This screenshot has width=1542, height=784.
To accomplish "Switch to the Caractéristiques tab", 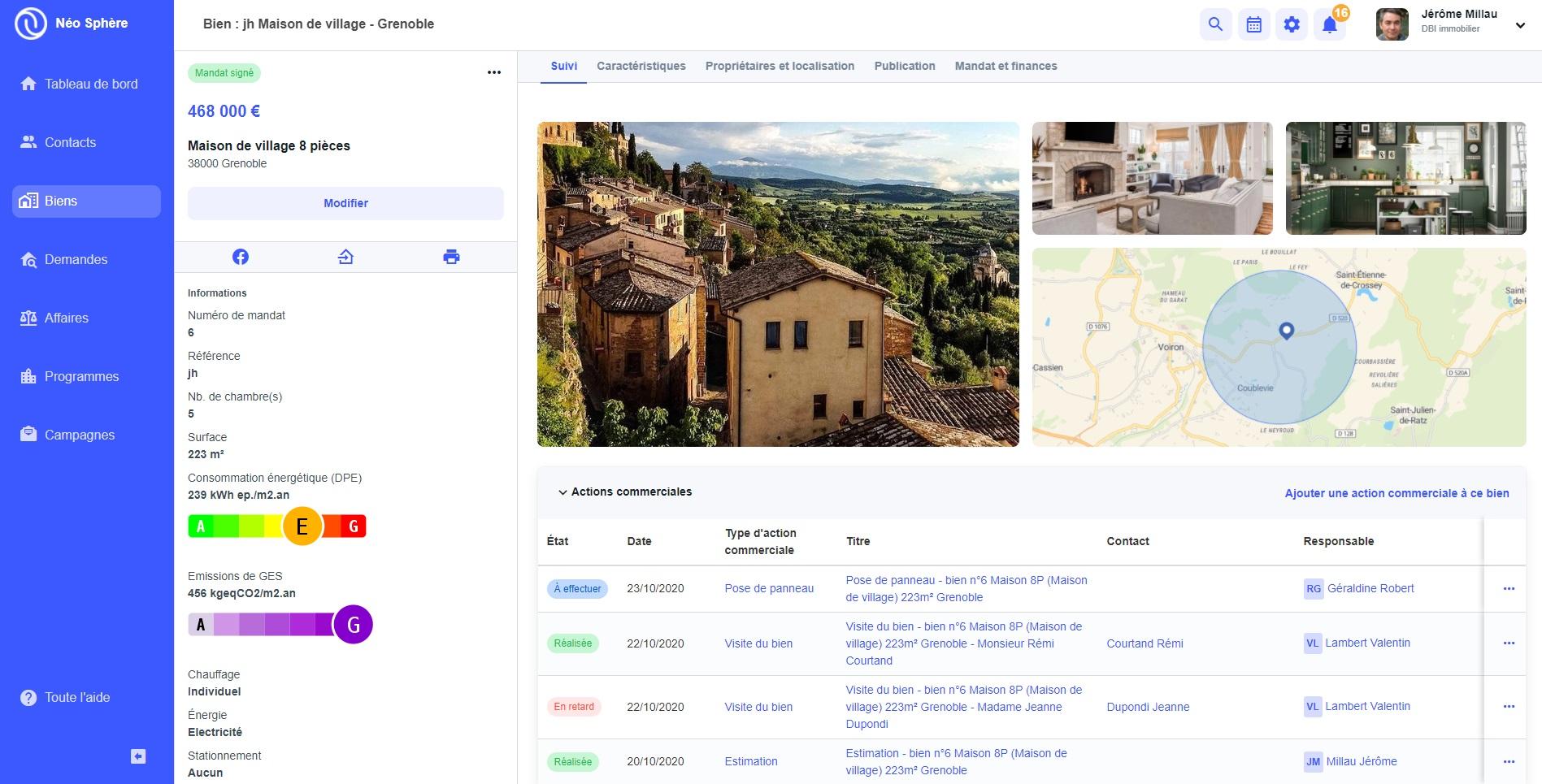I will pyautogui.click(x=641, y=66).
